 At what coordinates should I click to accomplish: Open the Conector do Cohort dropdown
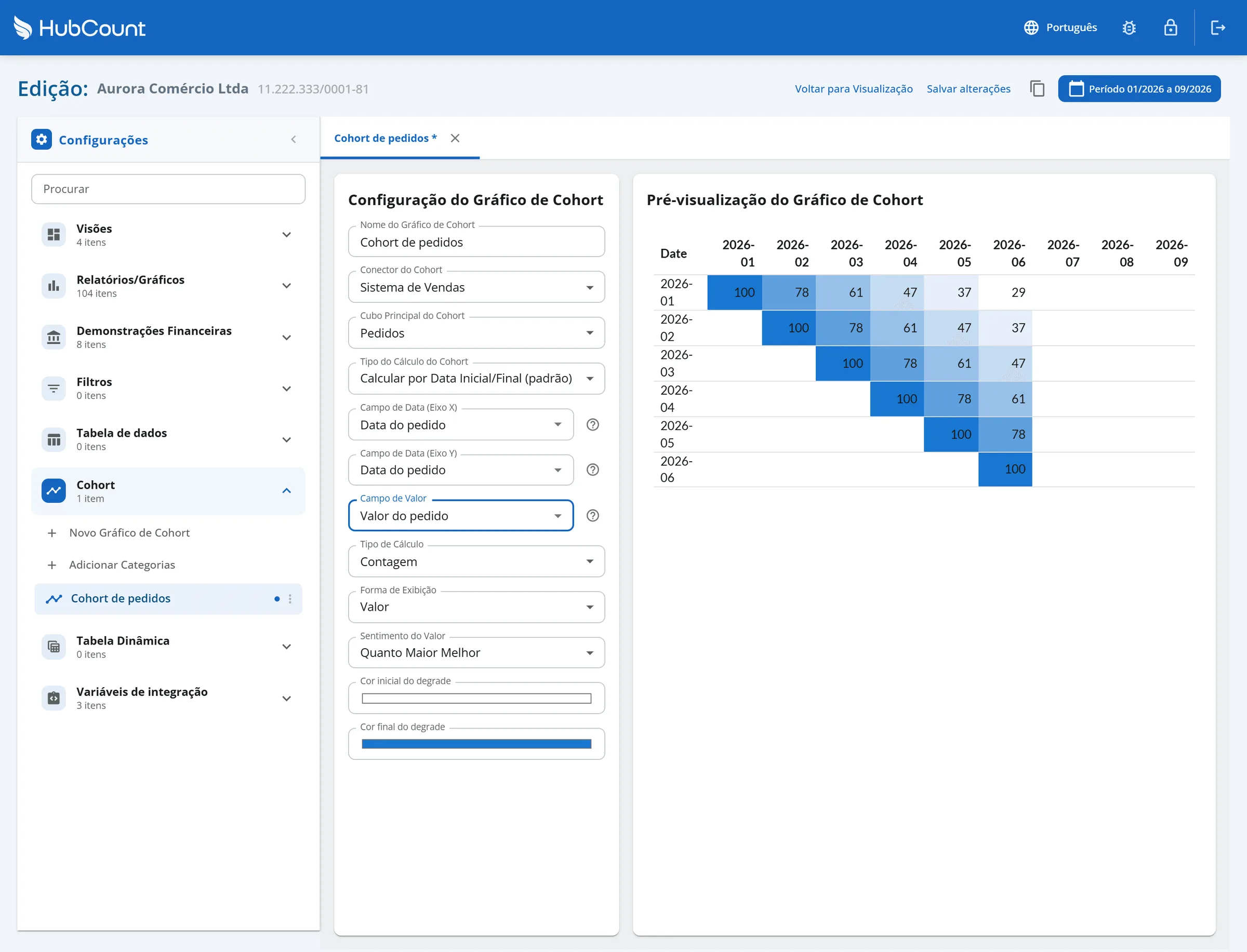[x=476, y=287]
